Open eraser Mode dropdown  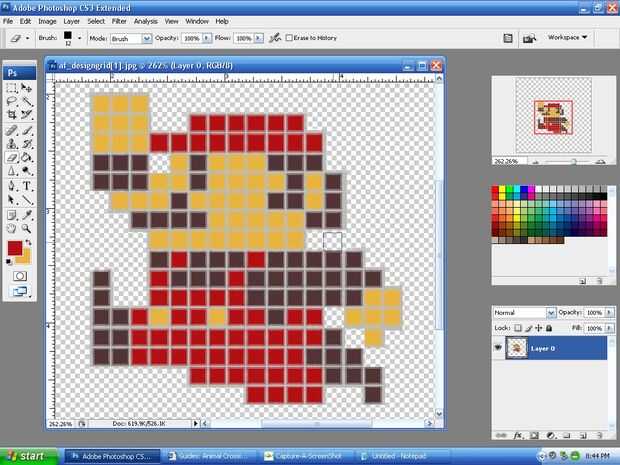point(147,38)
